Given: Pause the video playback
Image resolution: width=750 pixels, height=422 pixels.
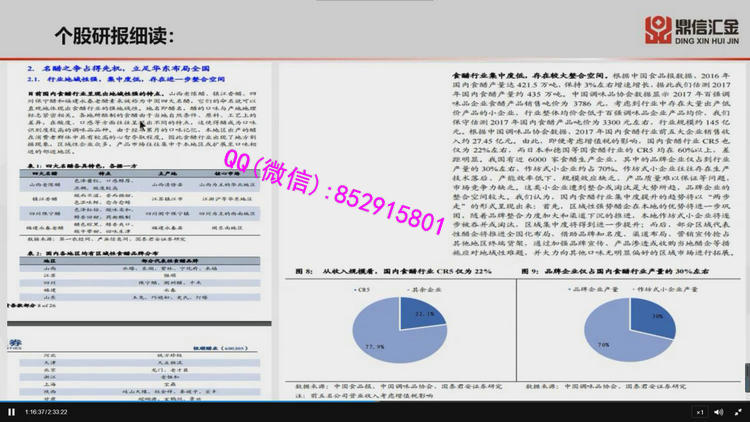Looking at the screenshot, I should (x=11, y=411).
